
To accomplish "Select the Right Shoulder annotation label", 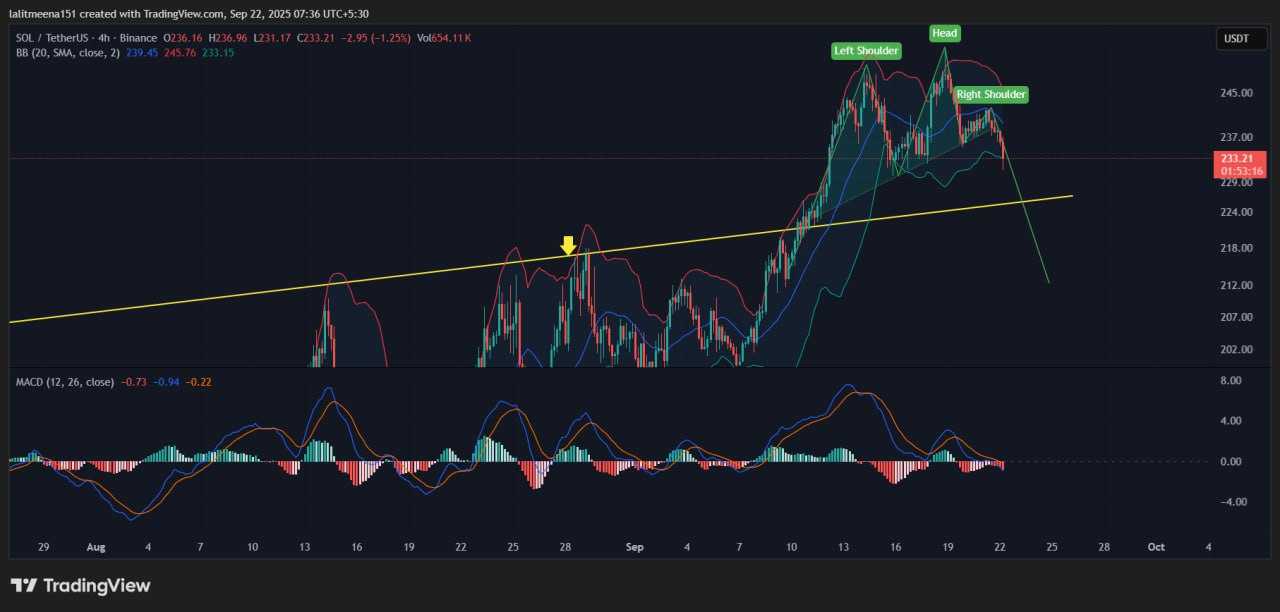I will (990, 95).
